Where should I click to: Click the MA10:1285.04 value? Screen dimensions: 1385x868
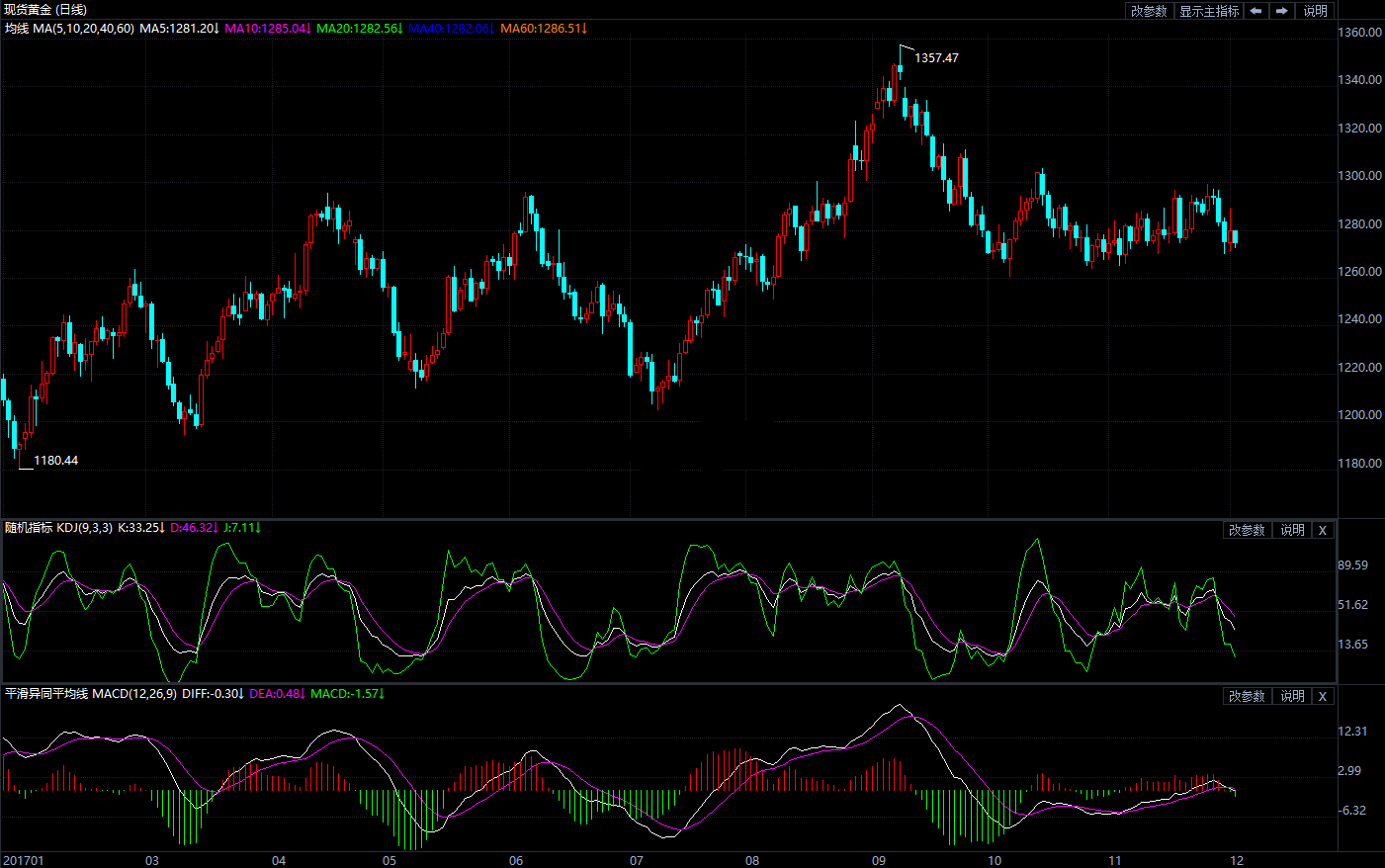268,29
